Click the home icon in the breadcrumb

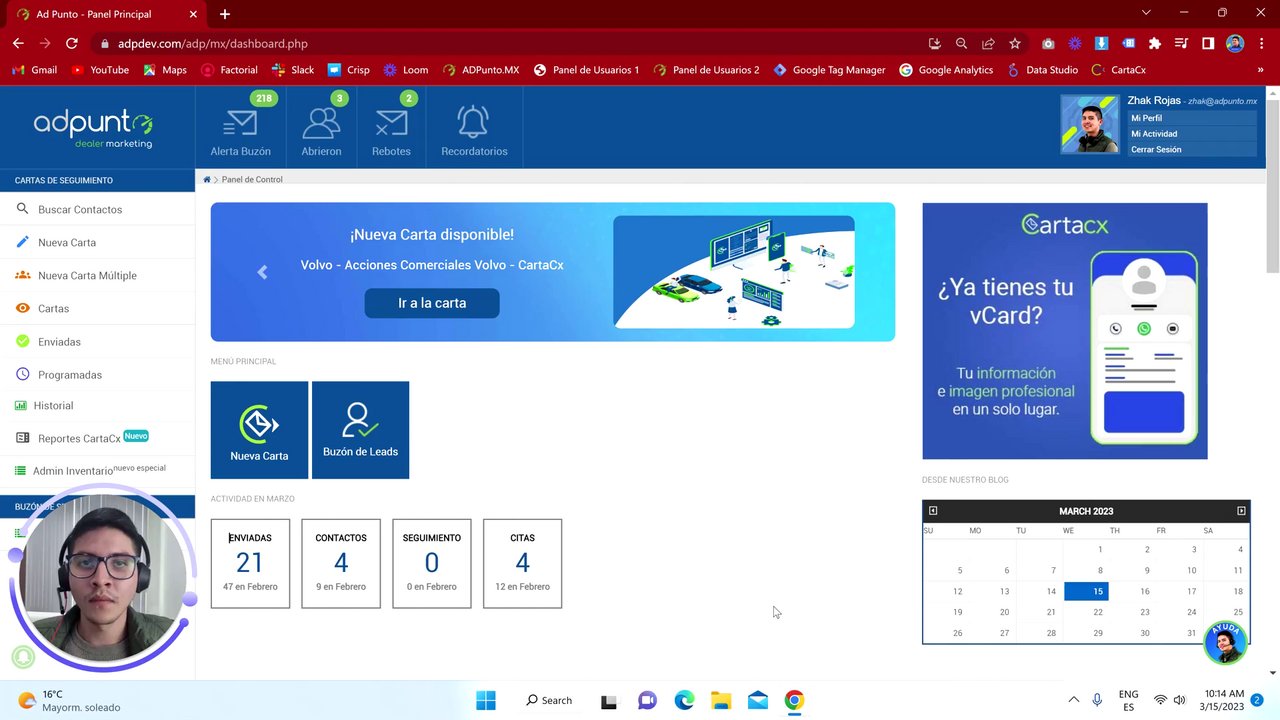pos(207,179)
